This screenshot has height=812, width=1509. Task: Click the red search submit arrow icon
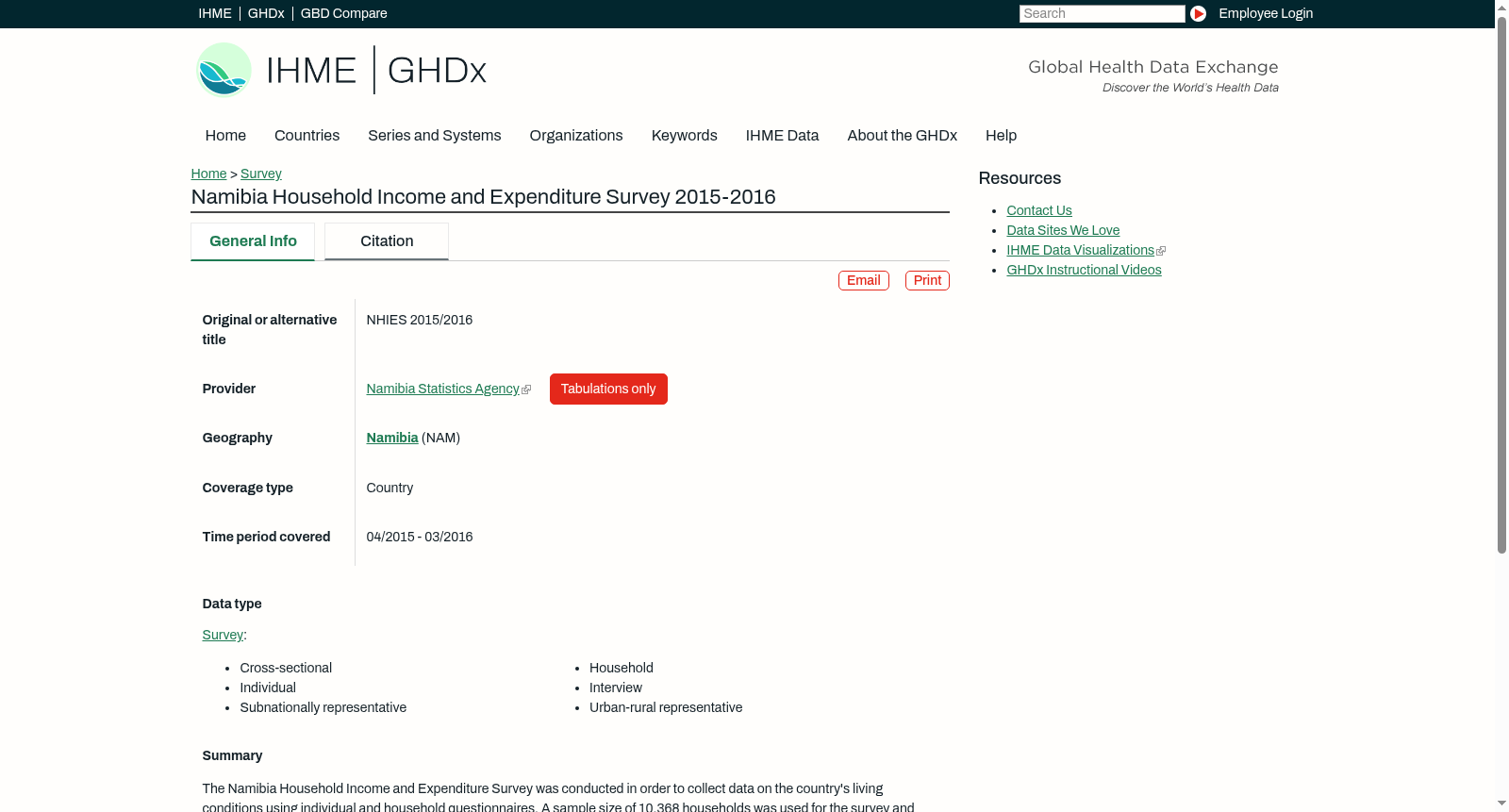1198,13
